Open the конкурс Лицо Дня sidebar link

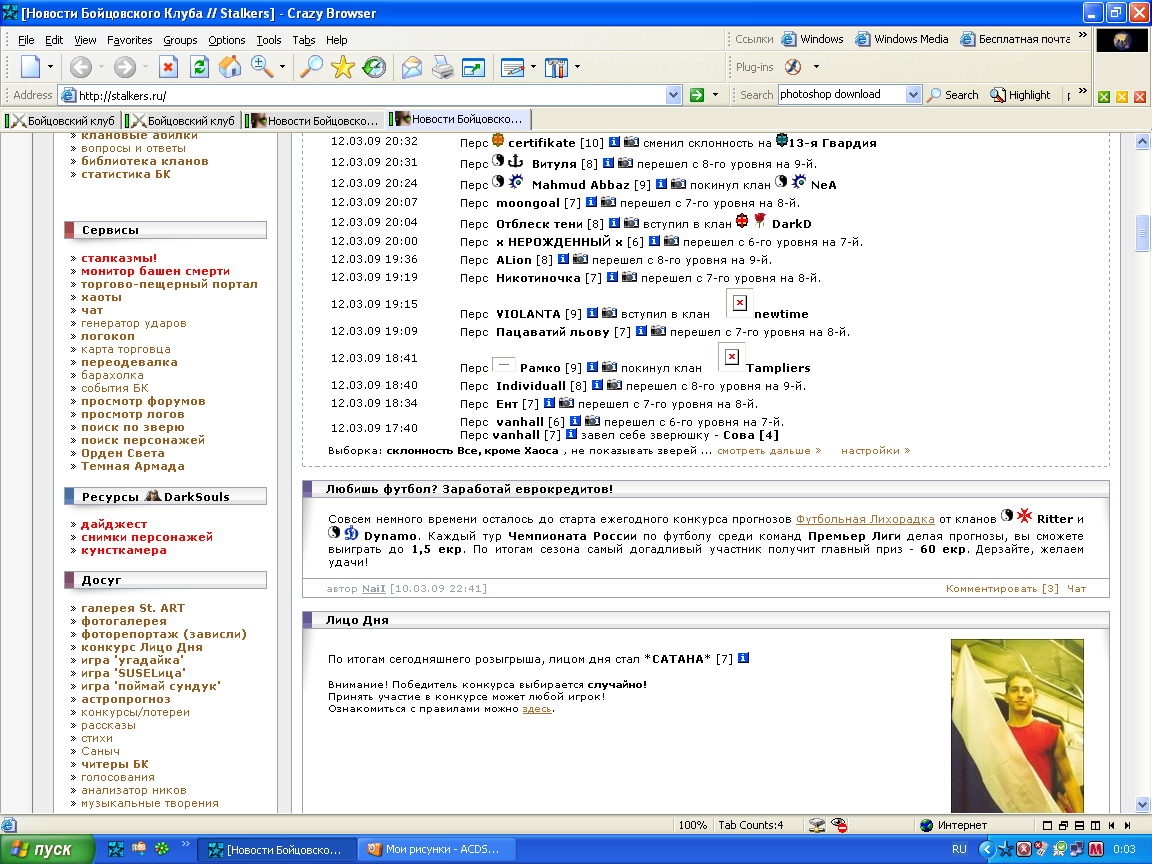pyautogui.click(x=142, y=647)
